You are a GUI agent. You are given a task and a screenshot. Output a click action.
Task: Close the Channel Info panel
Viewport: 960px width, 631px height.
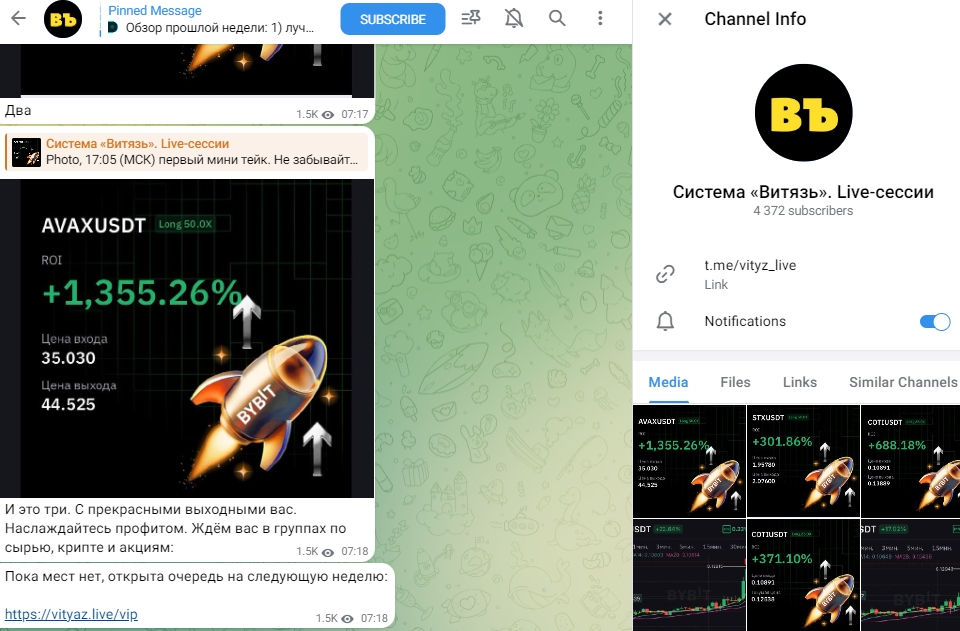[x=665, y=19]
